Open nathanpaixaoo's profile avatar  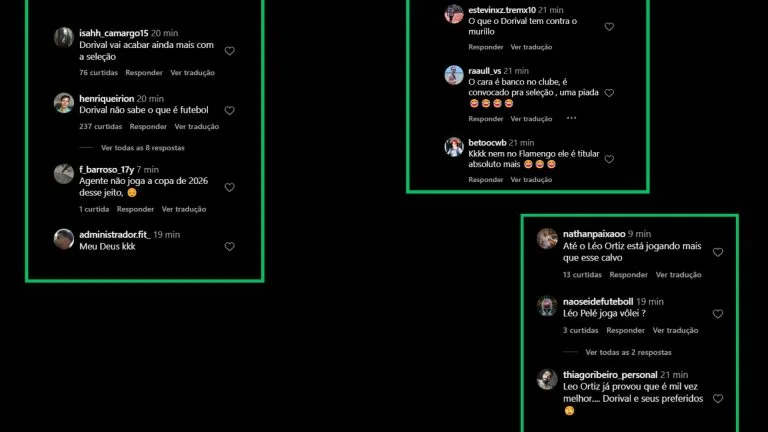click(547, 239)
